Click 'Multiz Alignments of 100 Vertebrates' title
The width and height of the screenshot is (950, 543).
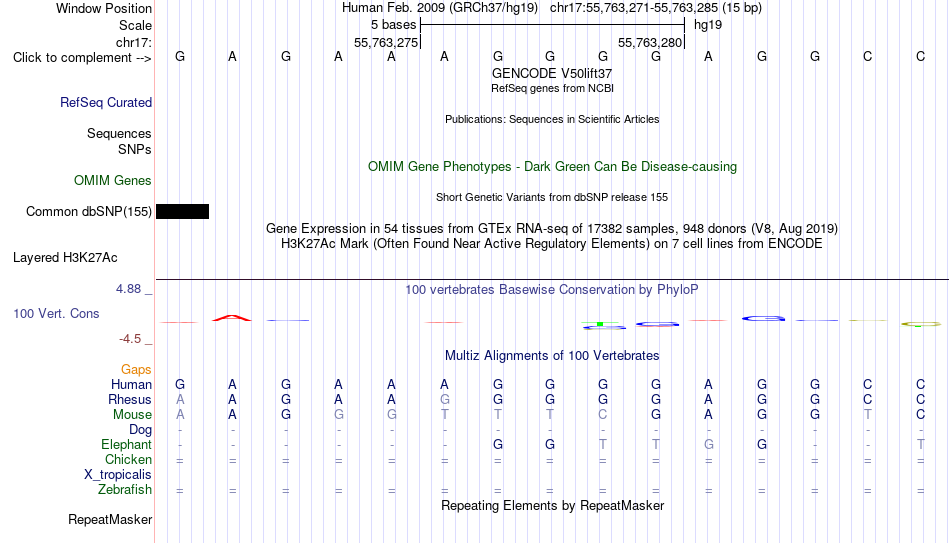(552, 356)
